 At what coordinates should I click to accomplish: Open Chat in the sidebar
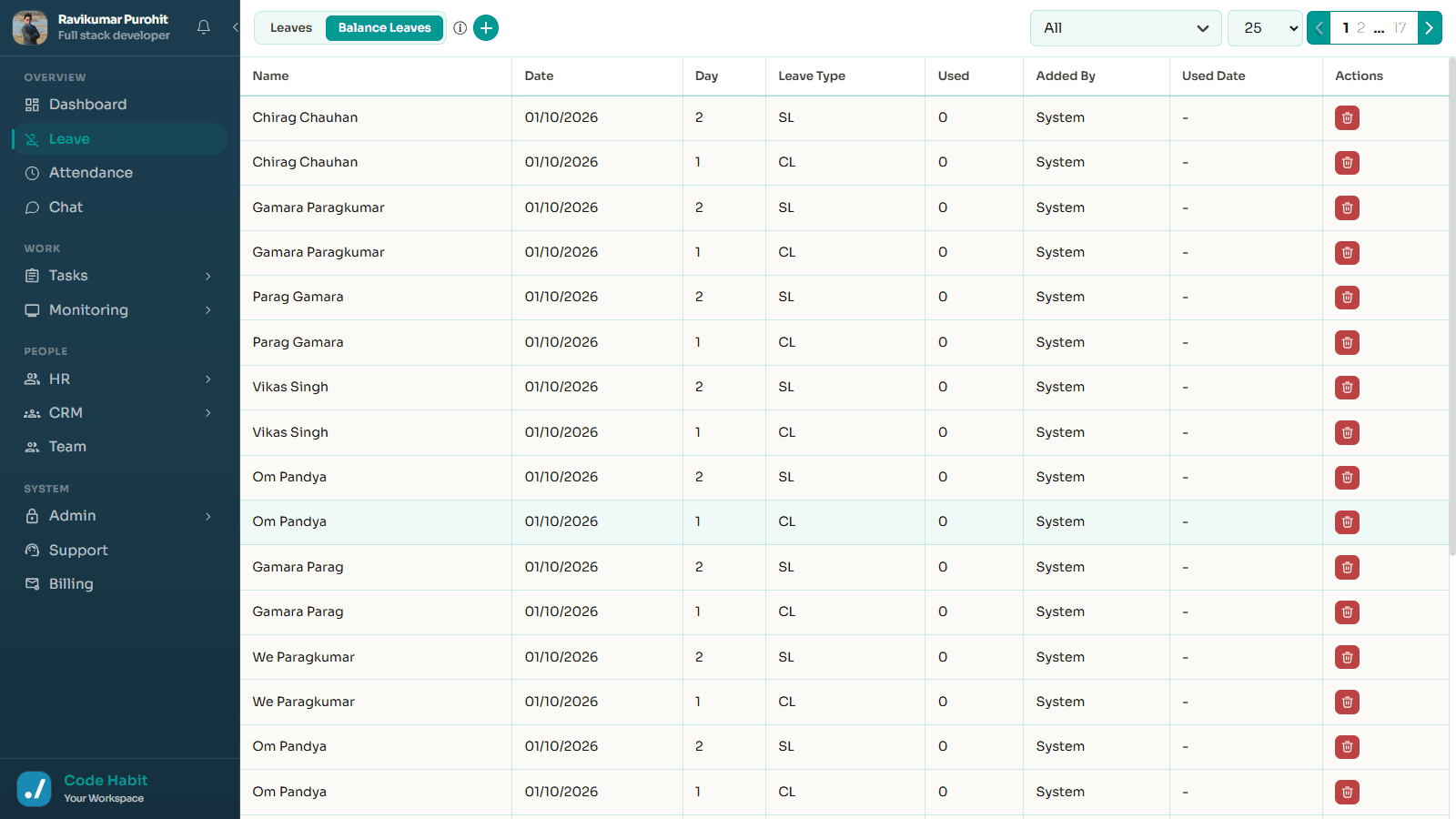120,207
